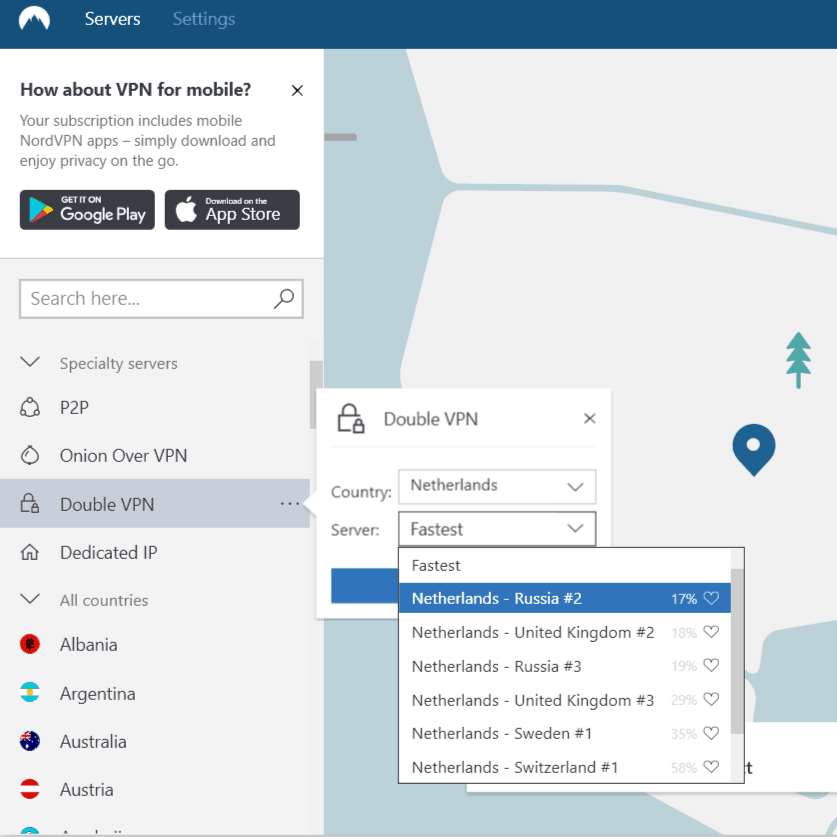
Task: Select Netherlands - United Kingdom #3 server
Action: pyautogui.click(x=565, y=700)
